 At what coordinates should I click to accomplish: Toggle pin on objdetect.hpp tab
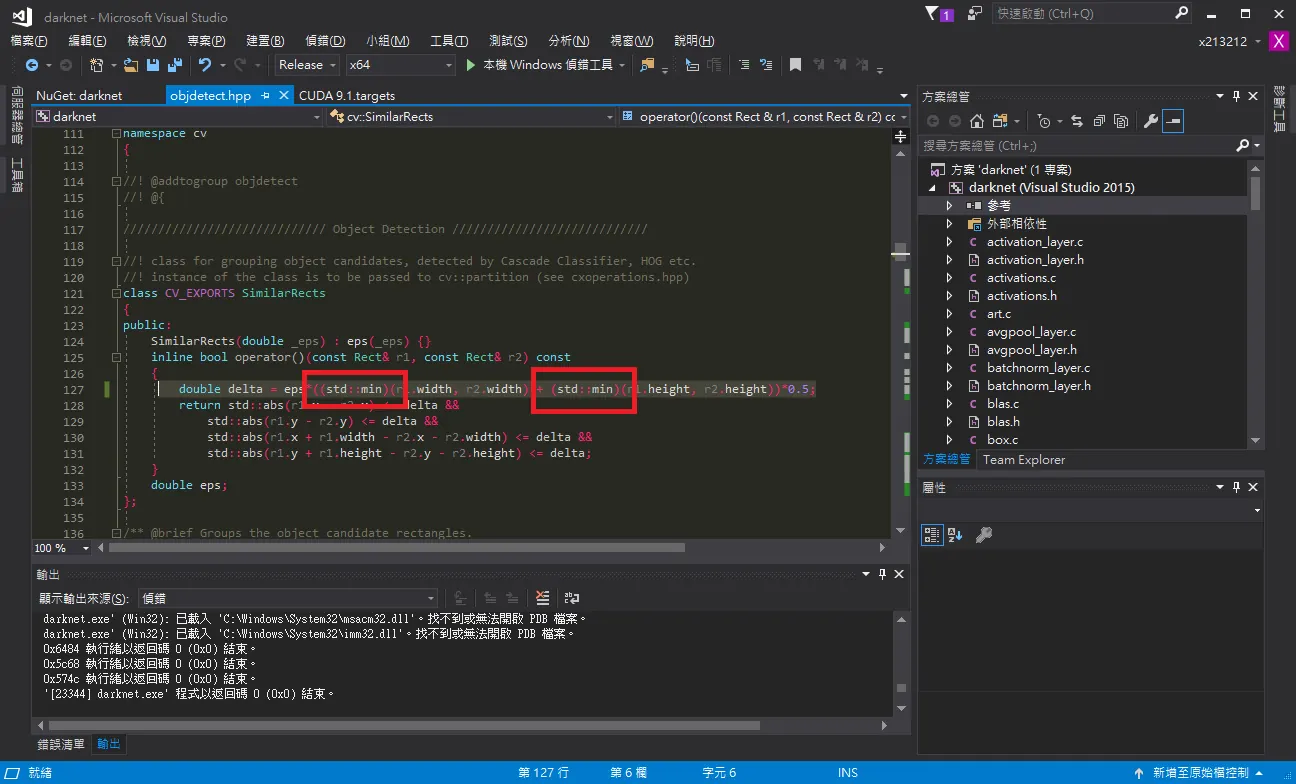point(266,96)
